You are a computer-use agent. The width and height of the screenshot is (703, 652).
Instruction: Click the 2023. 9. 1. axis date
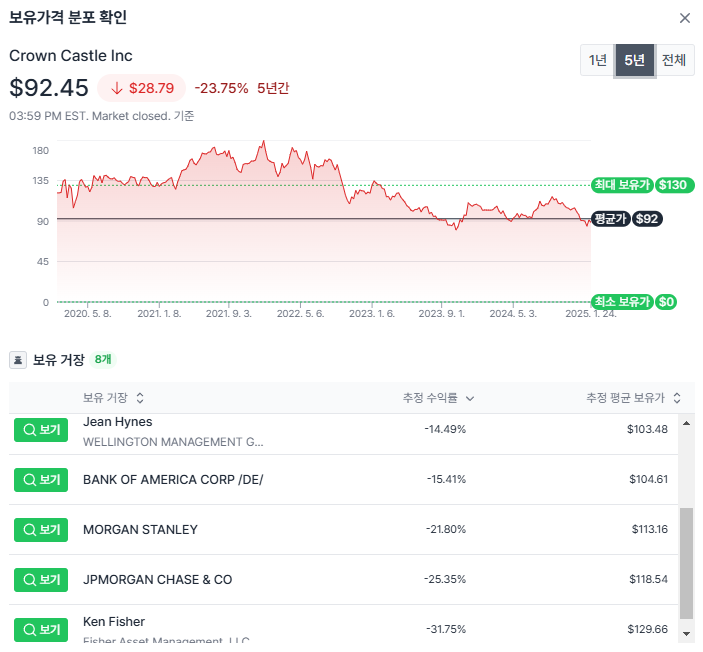pos(442,313)
